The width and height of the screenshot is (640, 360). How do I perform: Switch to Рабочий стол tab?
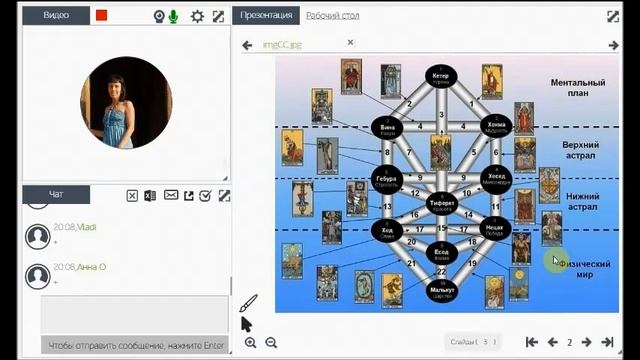[333, 16]
